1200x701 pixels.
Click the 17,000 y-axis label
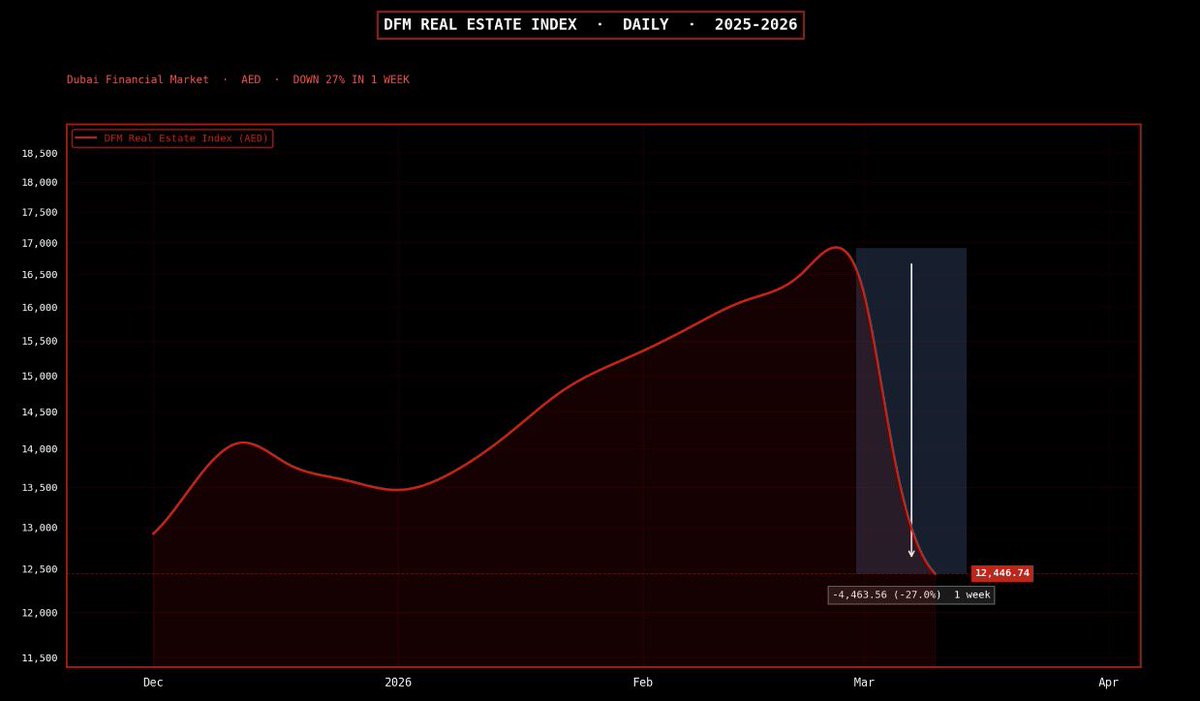[x=39, y=244]
